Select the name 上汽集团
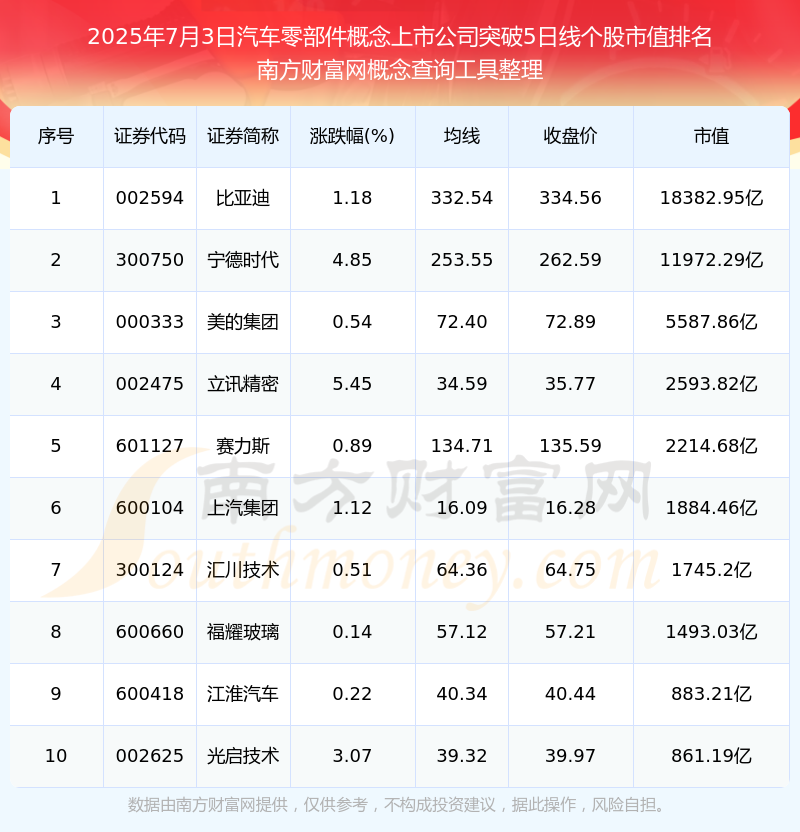Image resolution: width=800 pixels, height=832 pixels. (x=243, y=508)
